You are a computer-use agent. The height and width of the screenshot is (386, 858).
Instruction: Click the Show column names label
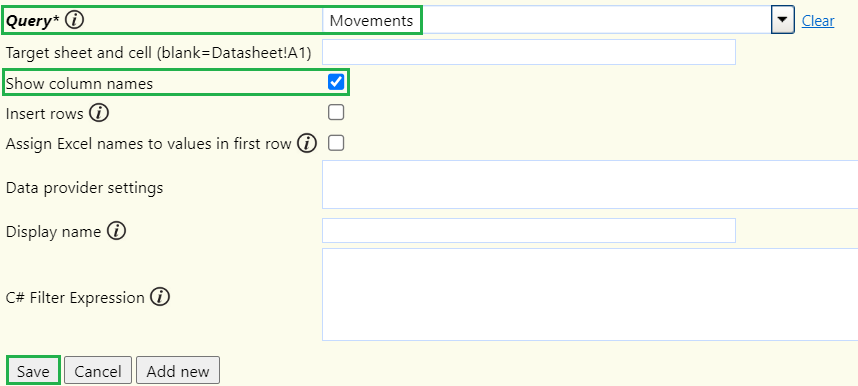tap(79, 83)
